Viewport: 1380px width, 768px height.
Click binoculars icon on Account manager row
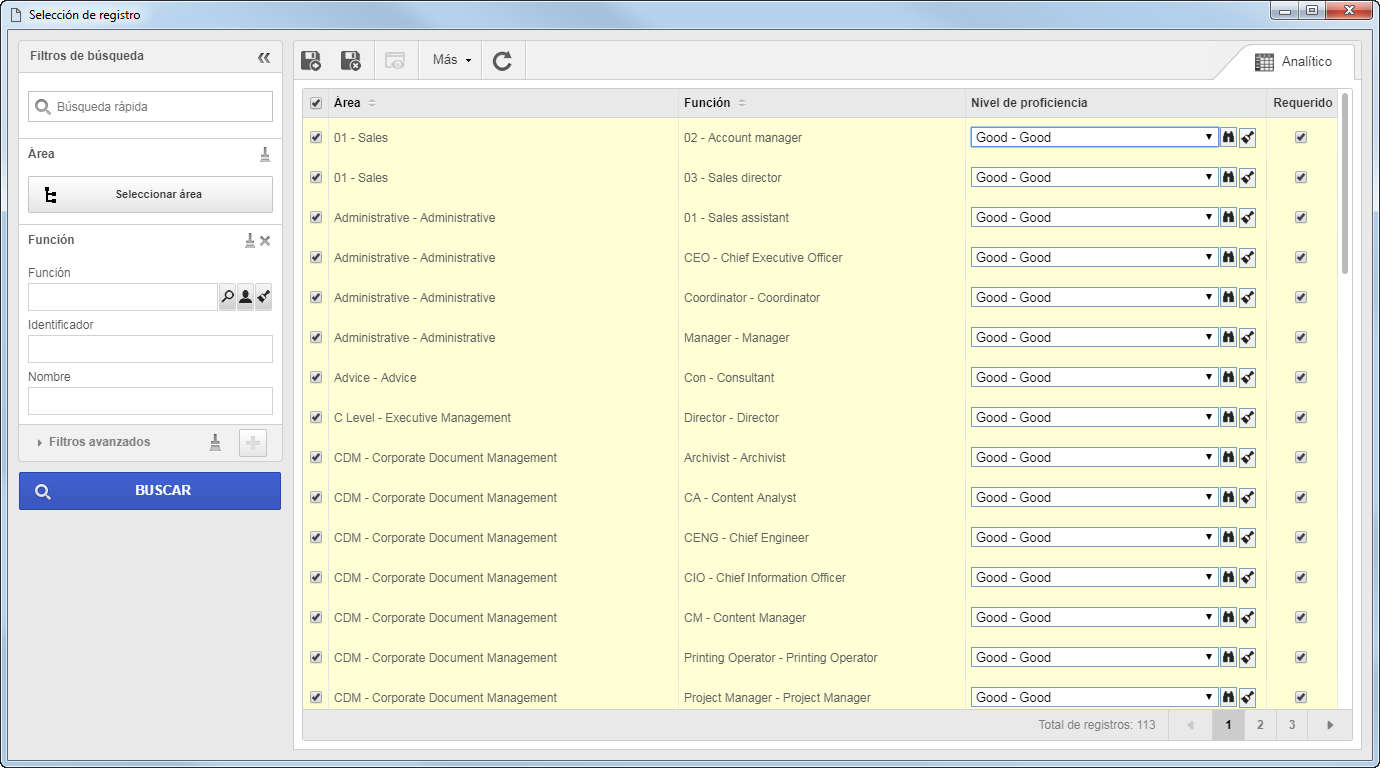tap(1228, 137)
